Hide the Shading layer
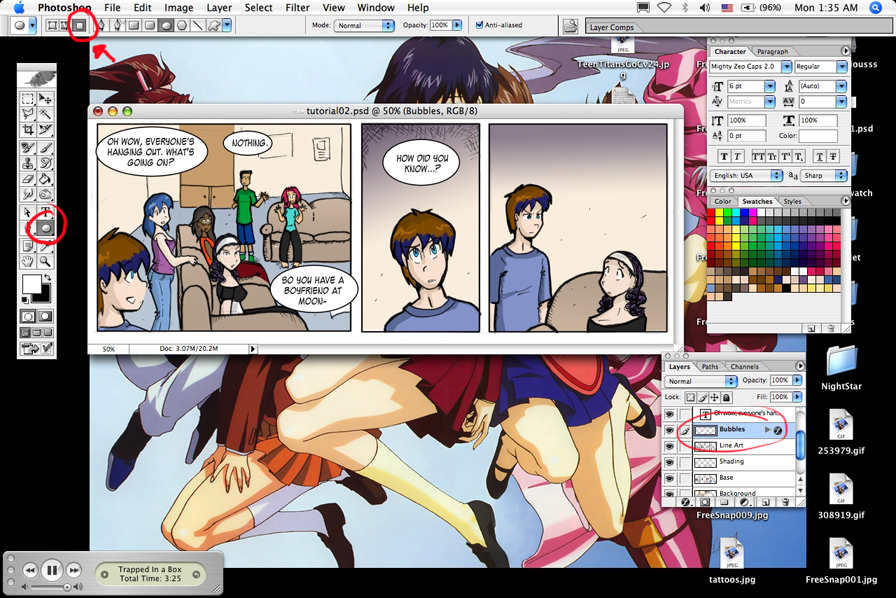 point(669,462)
